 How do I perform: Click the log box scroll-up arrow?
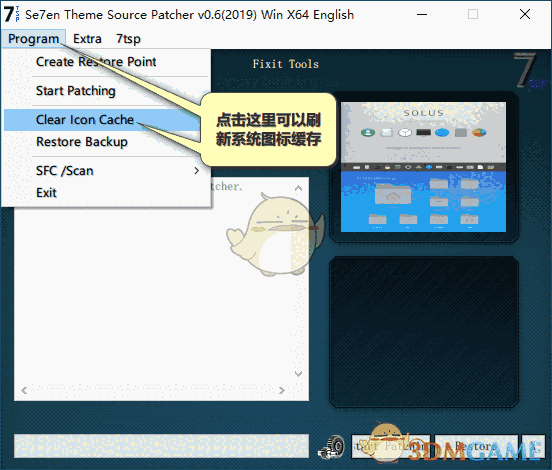[298, 188]
